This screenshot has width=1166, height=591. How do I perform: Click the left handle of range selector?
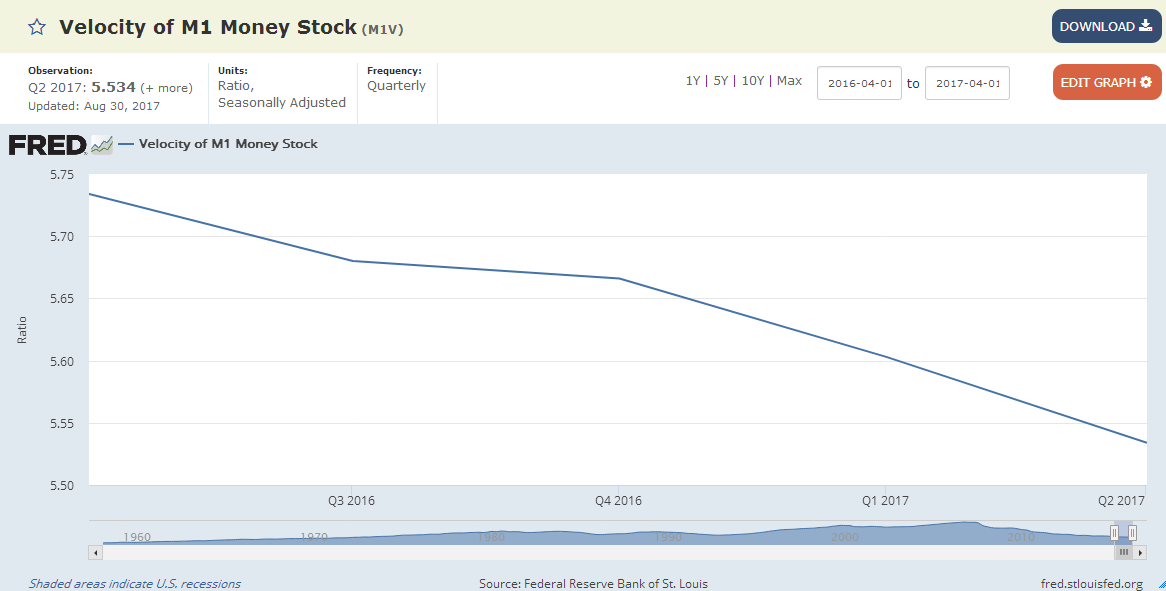pos(1114,533)
